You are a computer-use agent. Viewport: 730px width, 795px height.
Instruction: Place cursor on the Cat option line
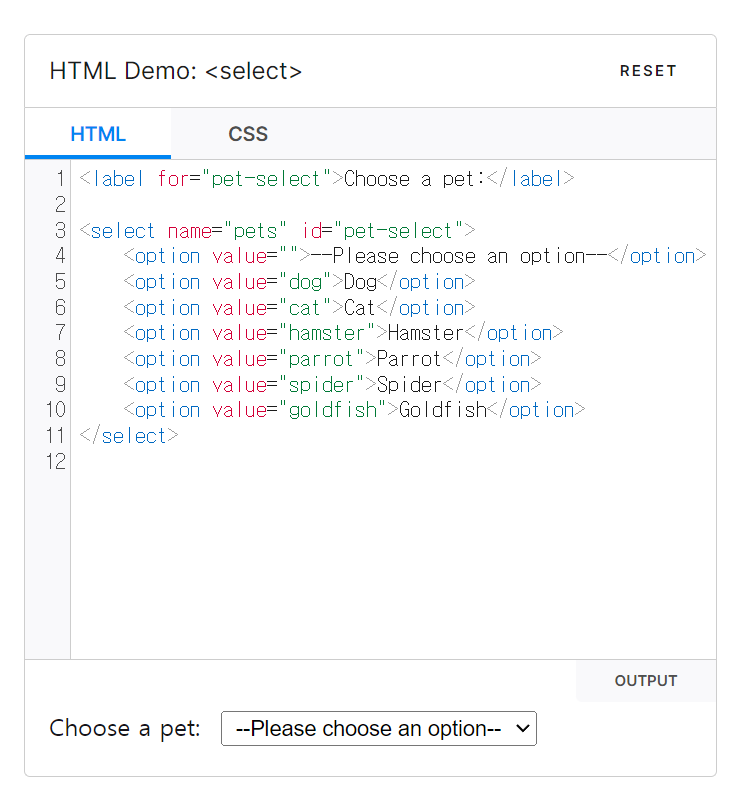(300, 307)
